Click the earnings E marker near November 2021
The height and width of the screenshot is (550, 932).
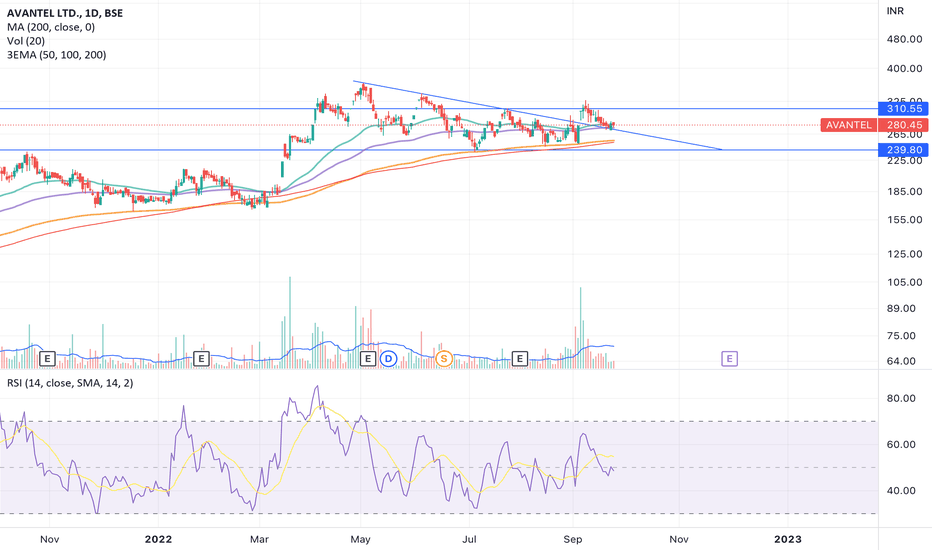pyautogui.click(x=47, y=359)
